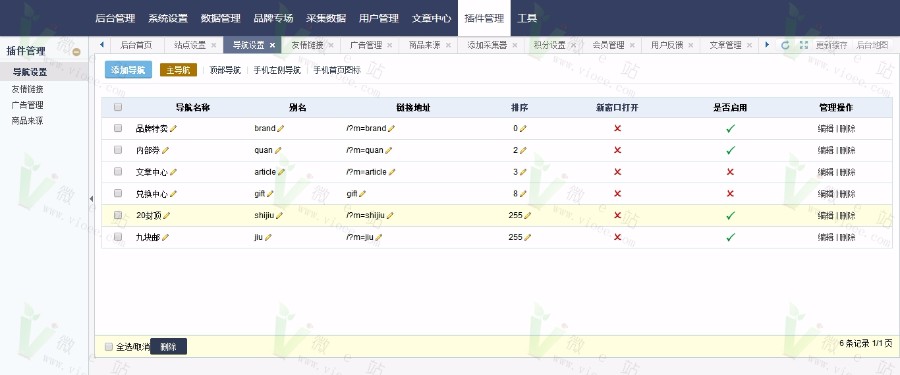Click the refresh icon in tab bar

(x=785, y=45)
